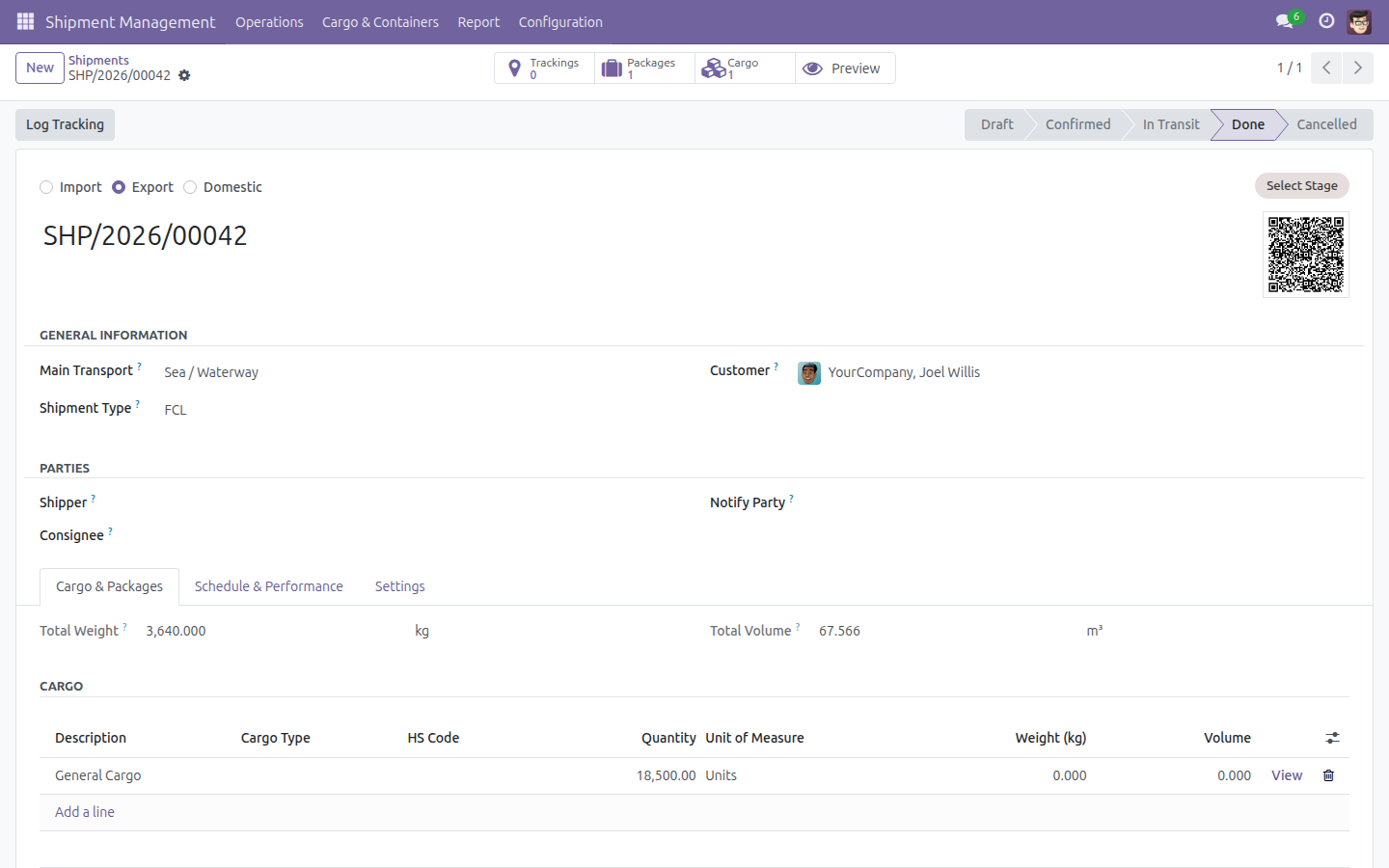Select the Cargo & Packages tab
This screenshot has height=868, width=1389.
pyautogui.click(x=109, y=586)
